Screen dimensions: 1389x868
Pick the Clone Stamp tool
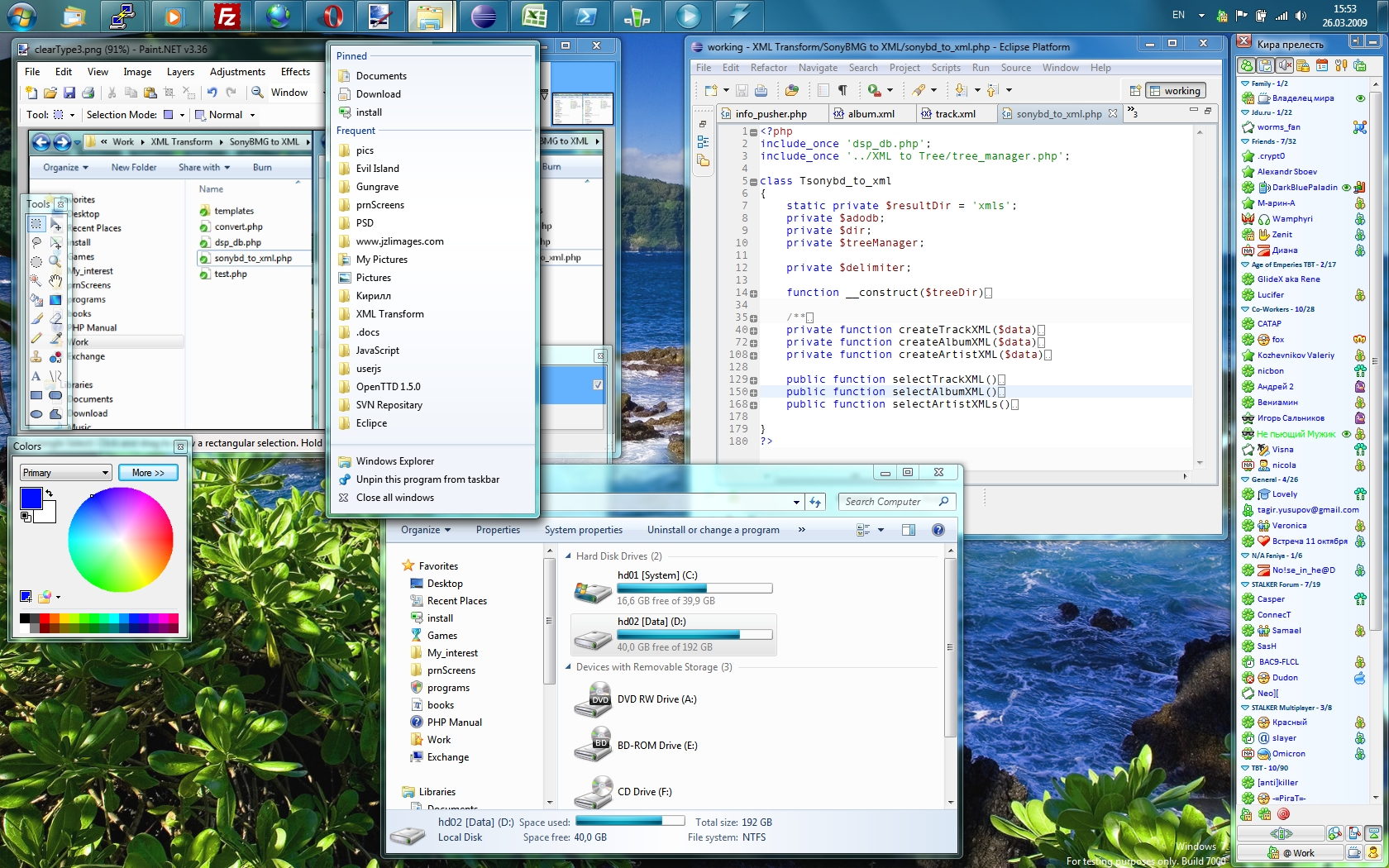(36, 357)
